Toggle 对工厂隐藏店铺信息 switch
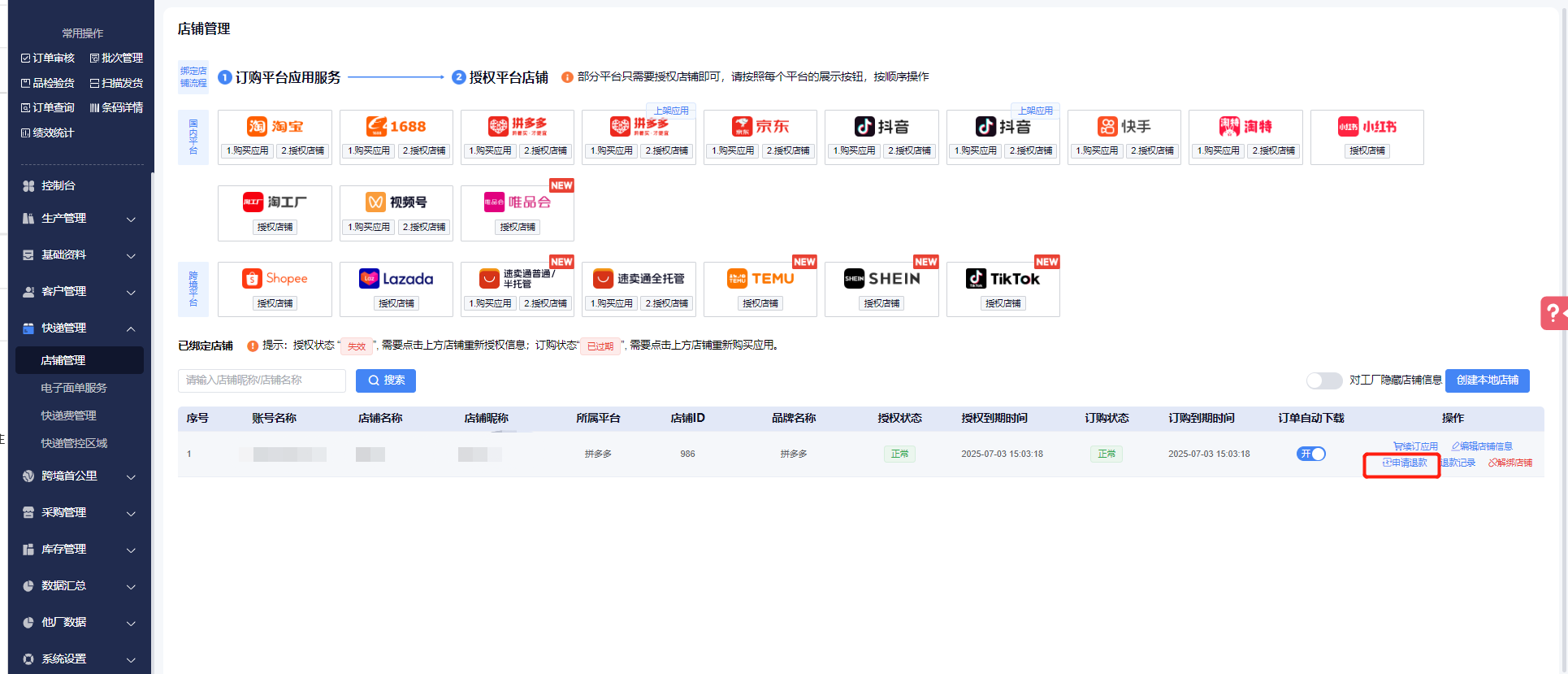The width and height of the screenshot is (1568, 674). coord(1324,380)
